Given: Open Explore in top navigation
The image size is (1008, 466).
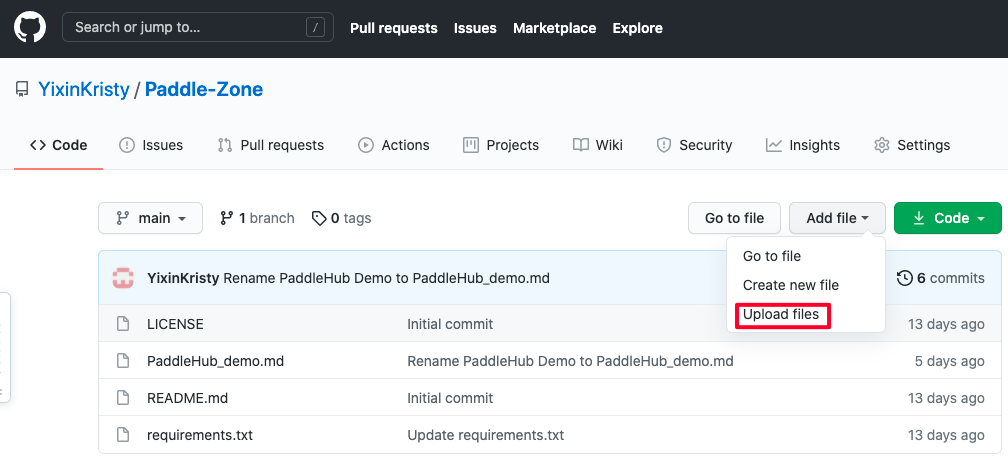Looking at the screenshot, I should point(637,28).
